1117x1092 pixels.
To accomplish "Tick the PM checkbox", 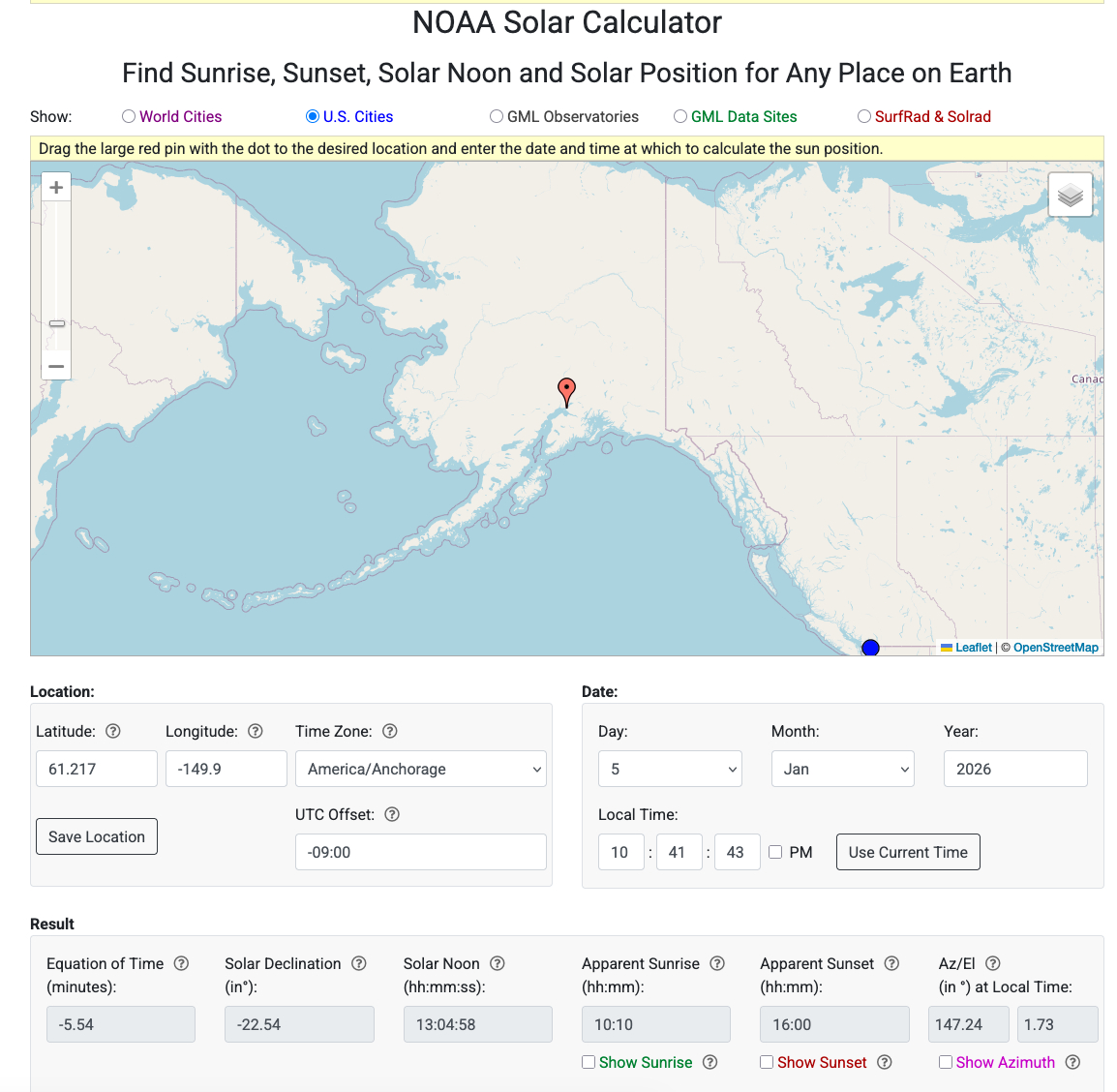I will 775,852.
